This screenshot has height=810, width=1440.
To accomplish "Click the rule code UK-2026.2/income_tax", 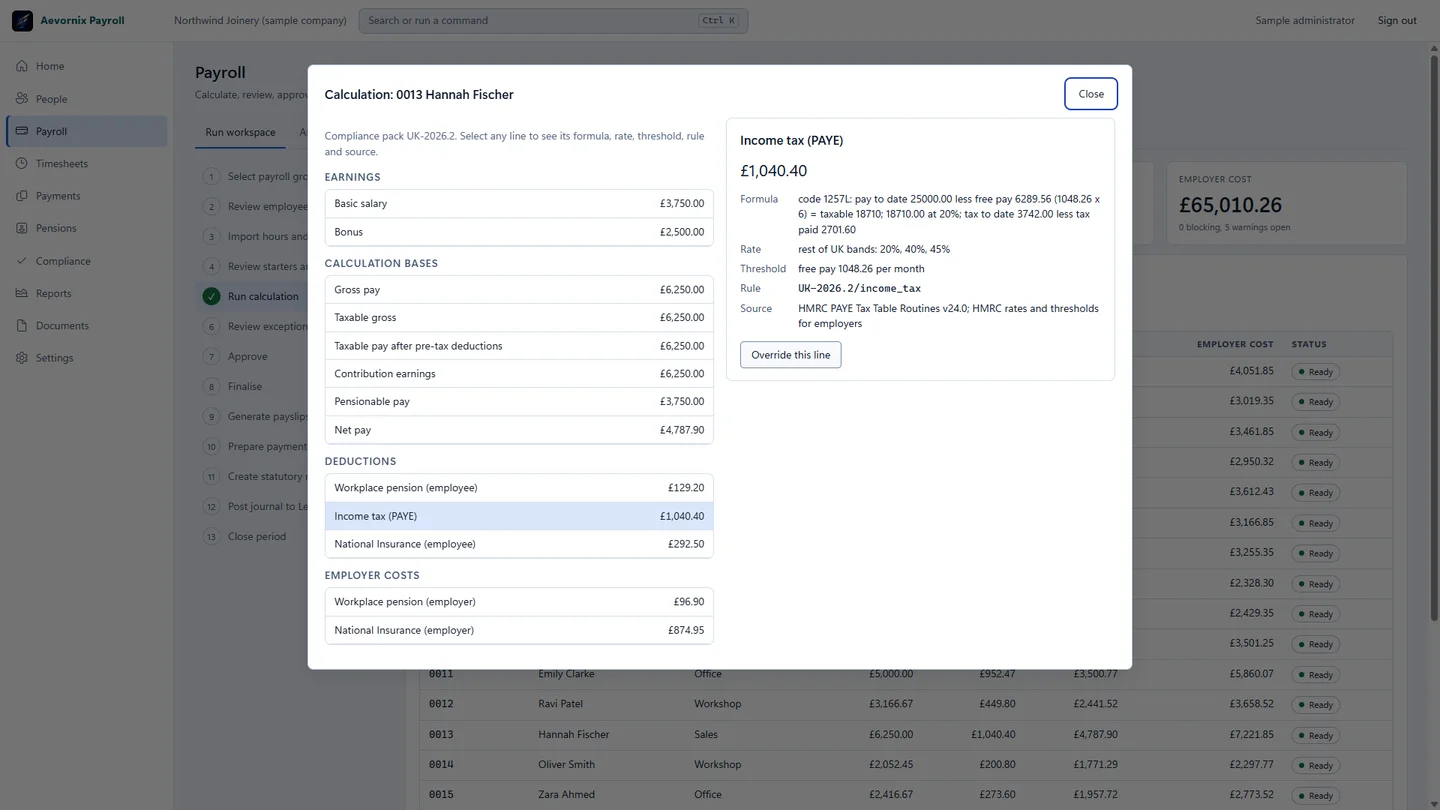I will coord(859,288).
